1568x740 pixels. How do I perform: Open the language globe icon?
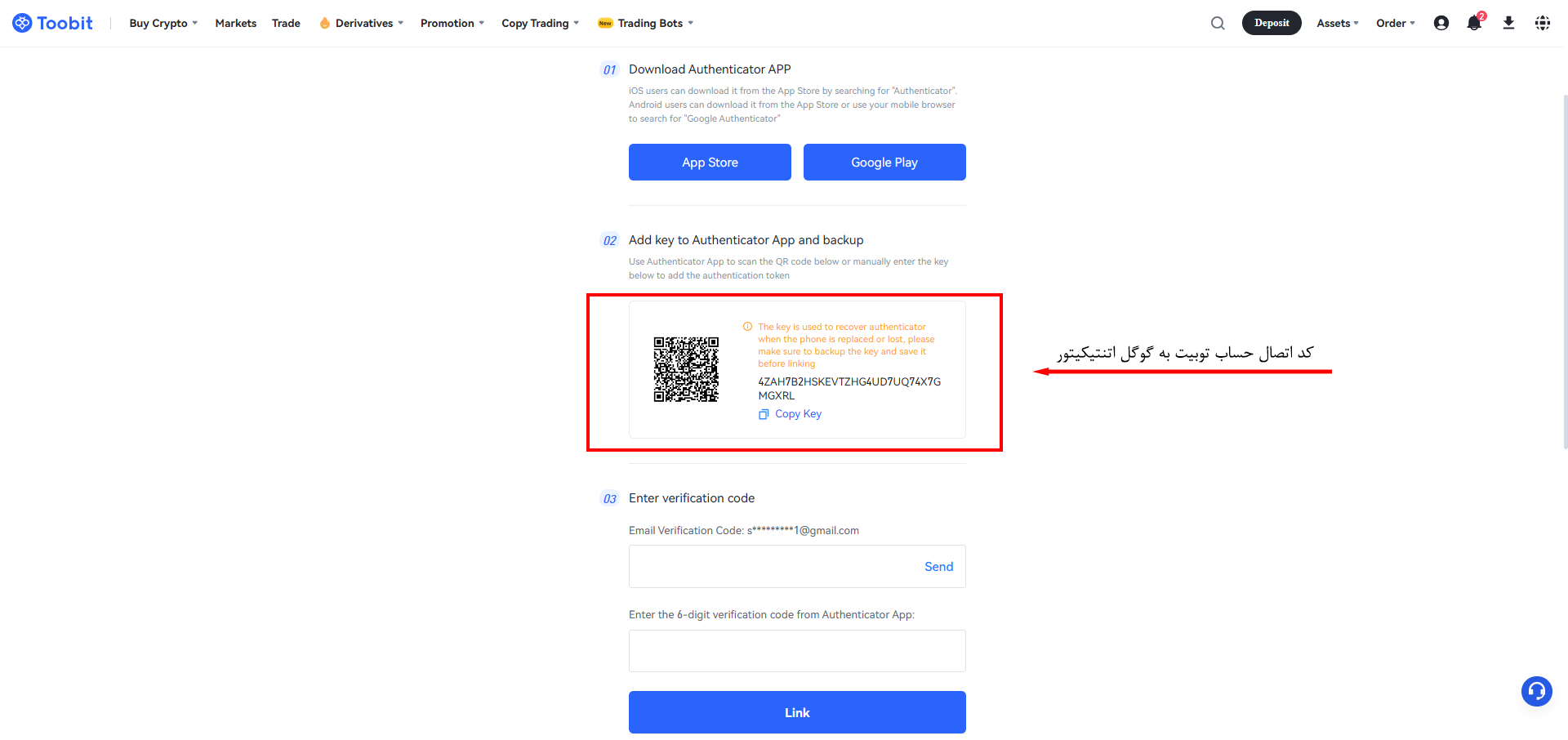point(1542,23)
